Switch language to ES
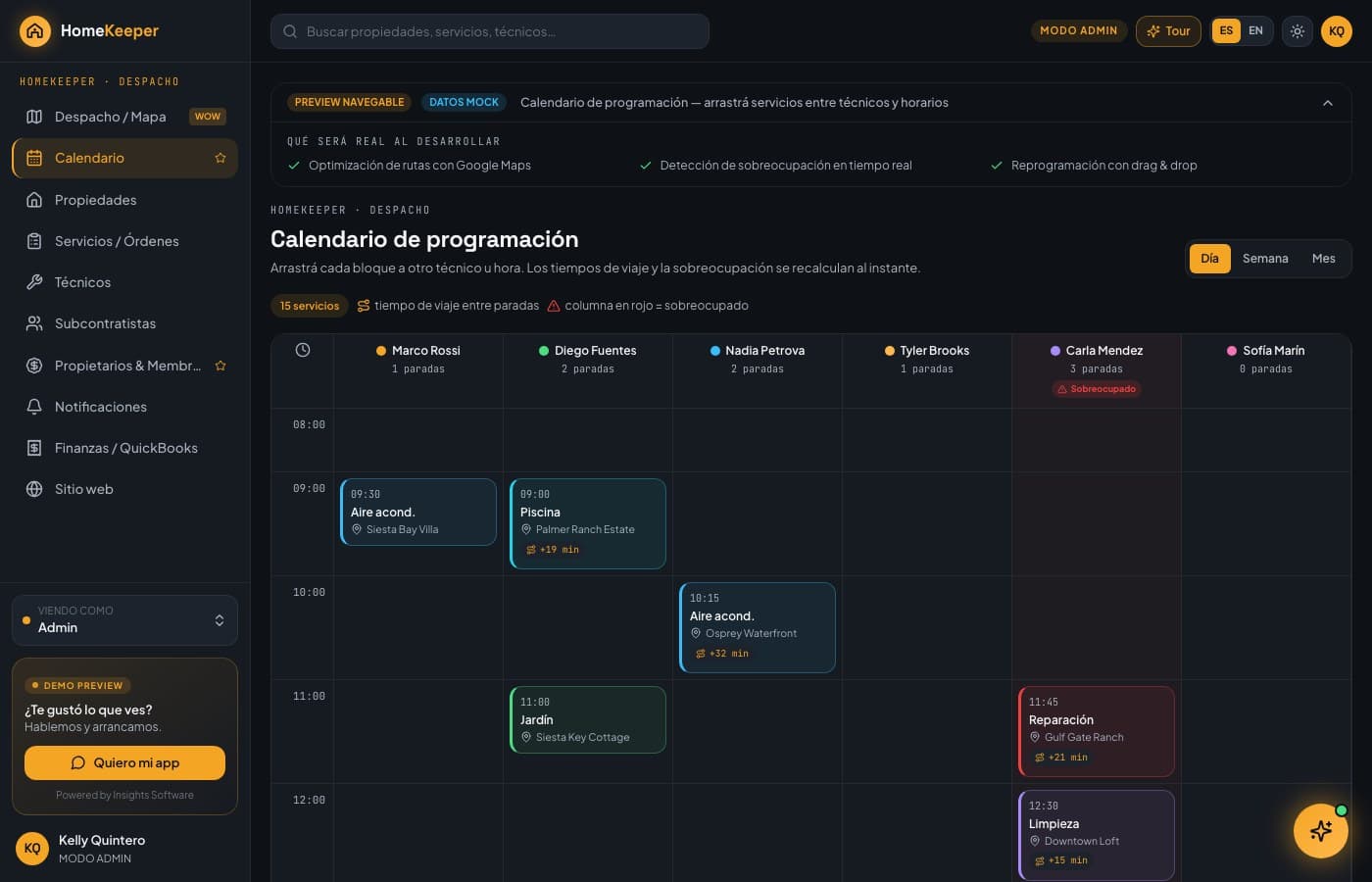The width and height of the screenshot is (1372, 882). [x=1226, y=30]
